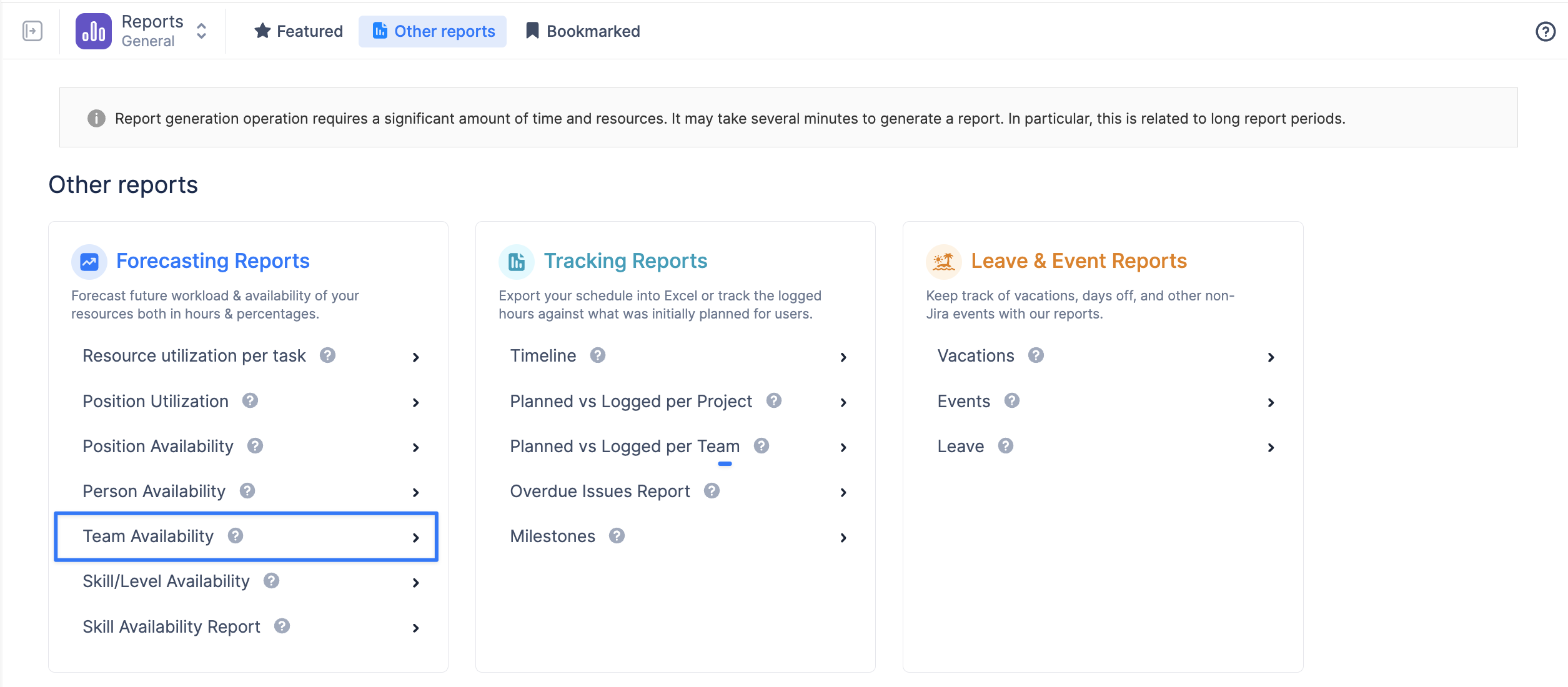Show help tooltip for Vacations report
The height and width of the screenshot is (687, 1568).
[x=1036, y=355]
